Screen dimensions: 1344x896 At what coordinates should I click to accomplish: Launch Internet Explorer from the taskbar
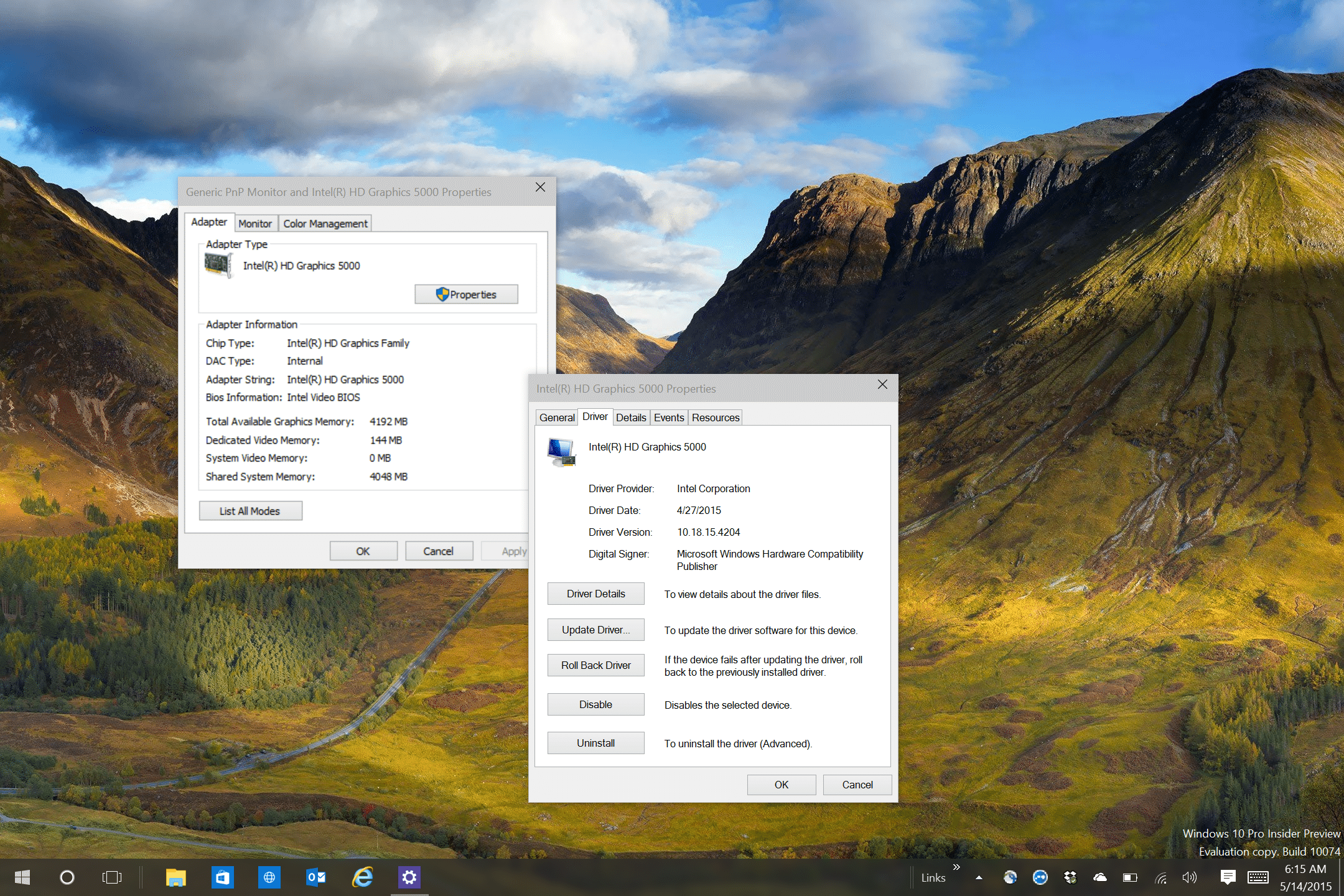click(x=363, y=877)
